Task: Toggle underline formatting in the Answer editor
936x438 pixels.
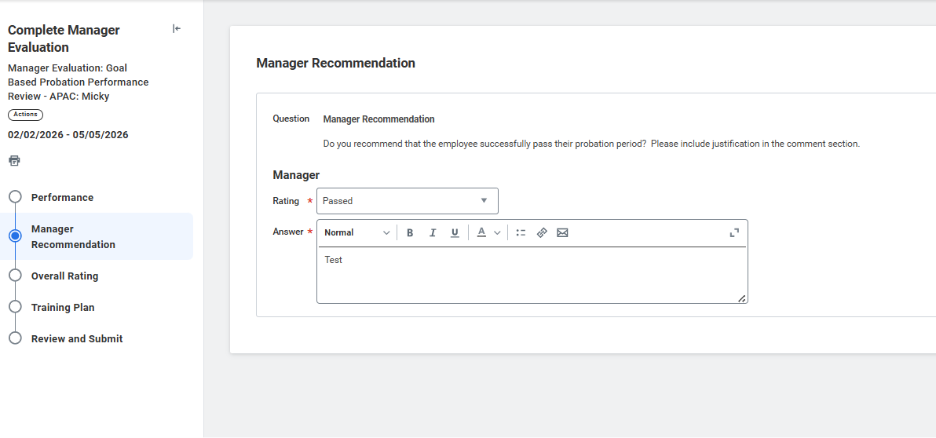Action: coord(455,233)
